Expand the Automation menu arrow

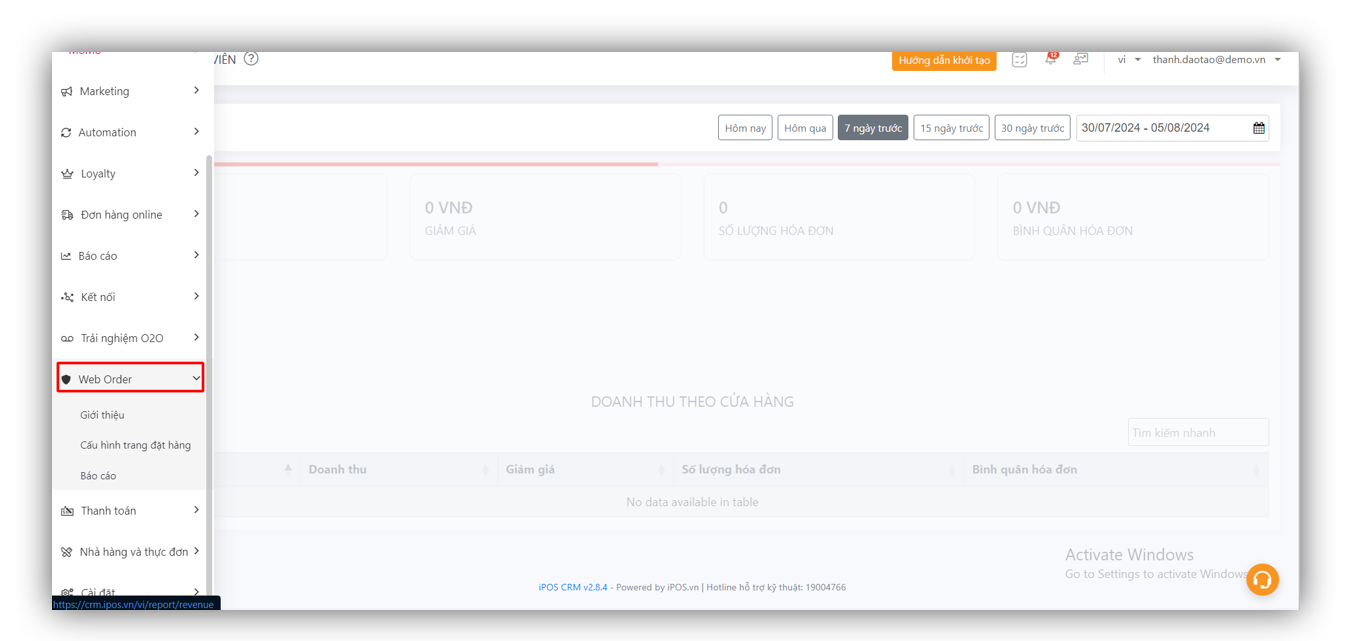pyautogui.click(x=196, y=132)
